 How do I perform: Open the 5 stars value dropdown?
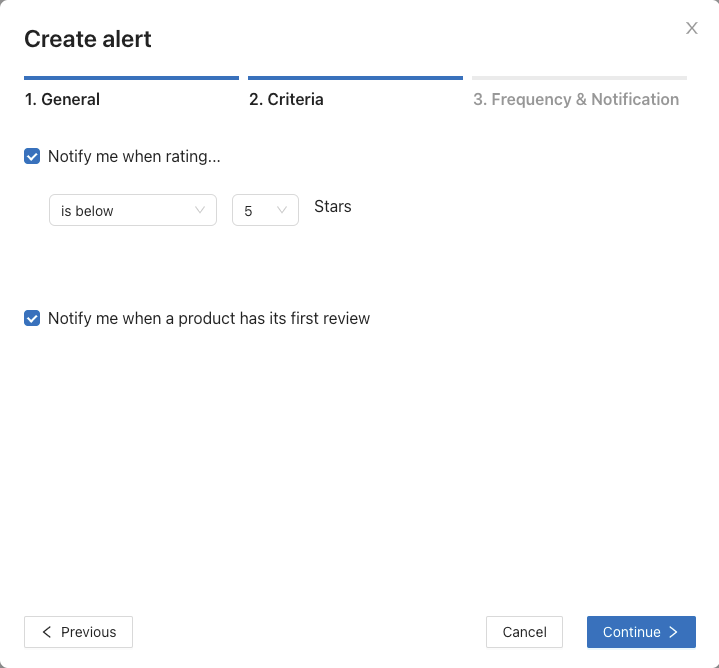coord(265,210)
